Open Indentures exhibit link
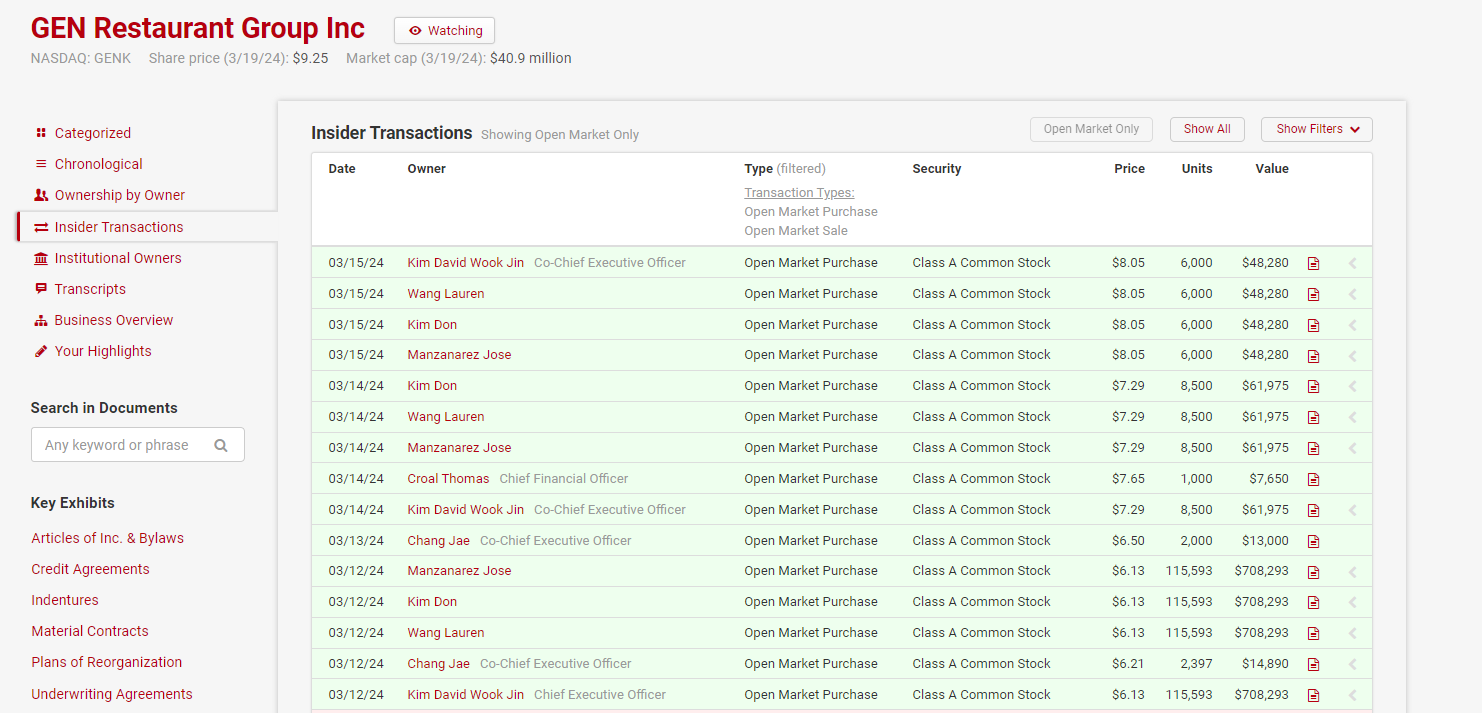This screenshot has height=713, width=1482. click(x=65, y=600)
